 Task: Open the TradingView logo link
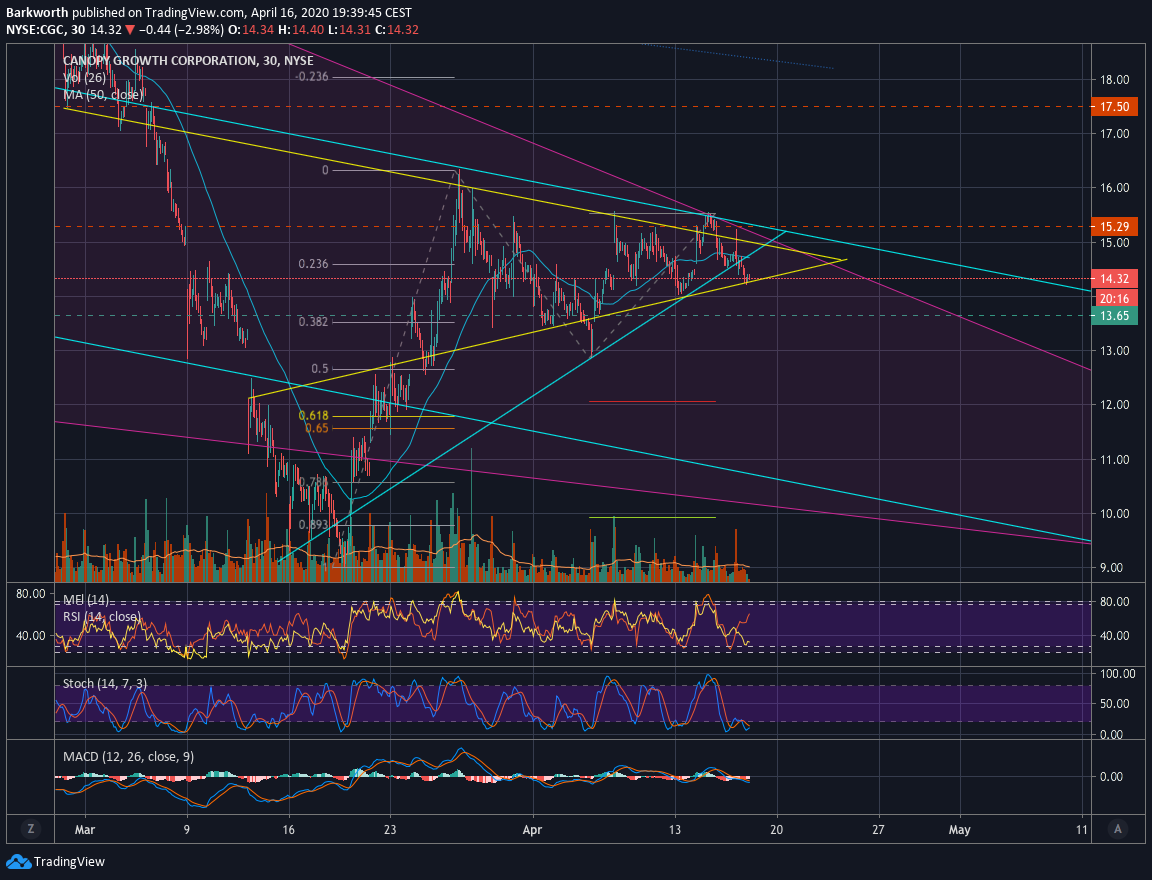click(x=56, y=862)
